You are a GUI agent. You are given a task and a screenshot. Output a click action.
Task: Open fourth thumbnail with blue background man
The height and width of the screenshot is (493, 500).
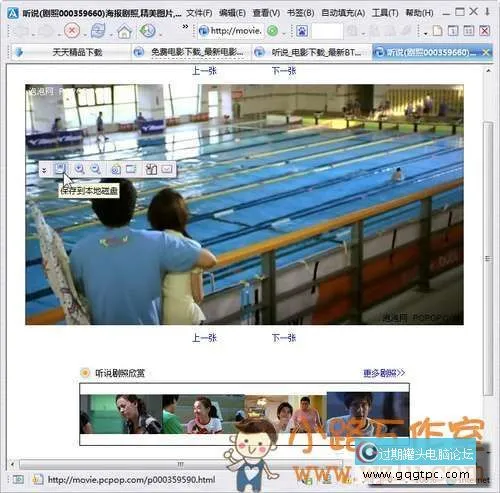click(368, 414)
